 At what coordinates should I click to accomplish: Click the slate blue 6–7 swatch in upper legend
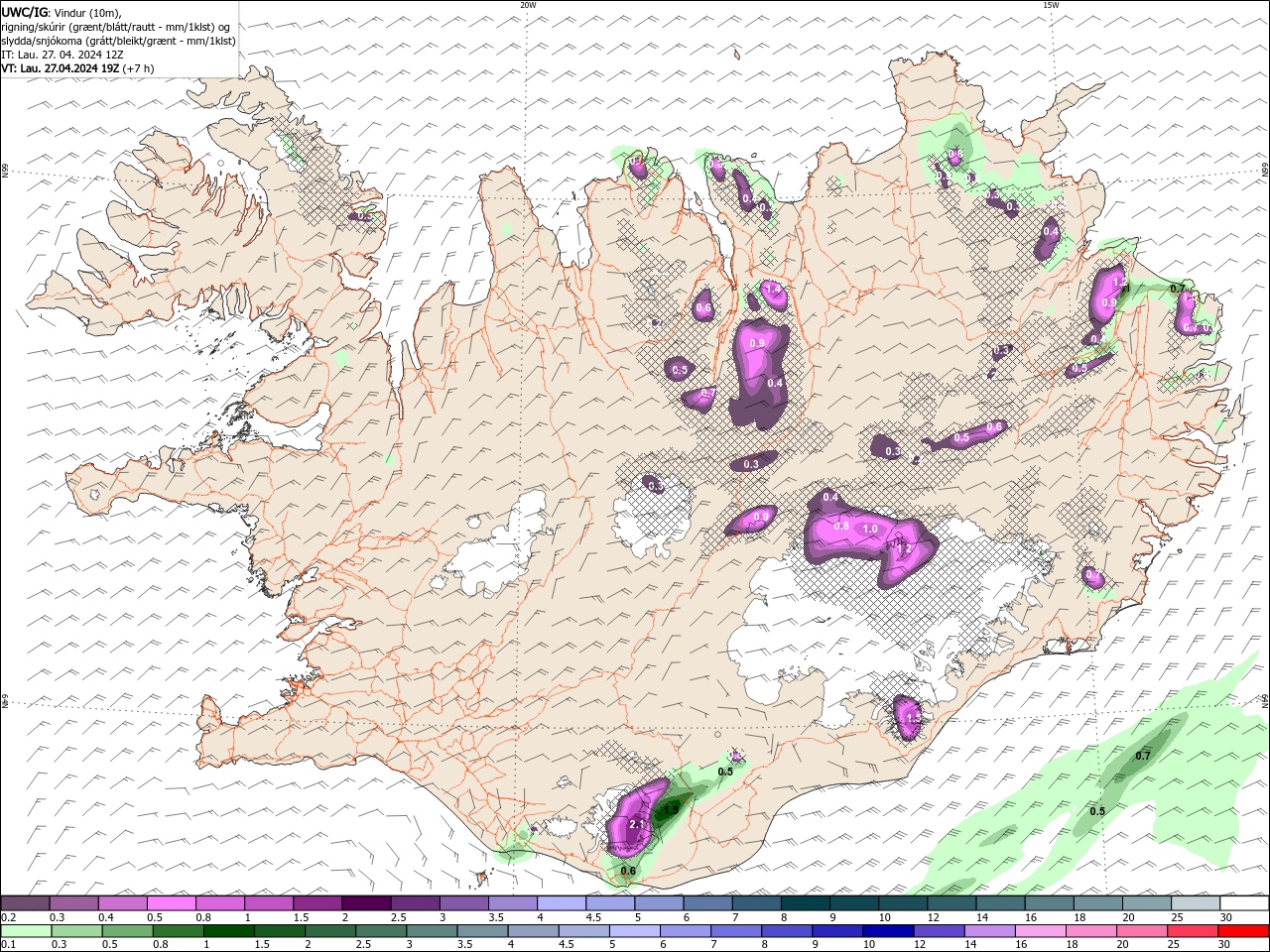(707, 903)
